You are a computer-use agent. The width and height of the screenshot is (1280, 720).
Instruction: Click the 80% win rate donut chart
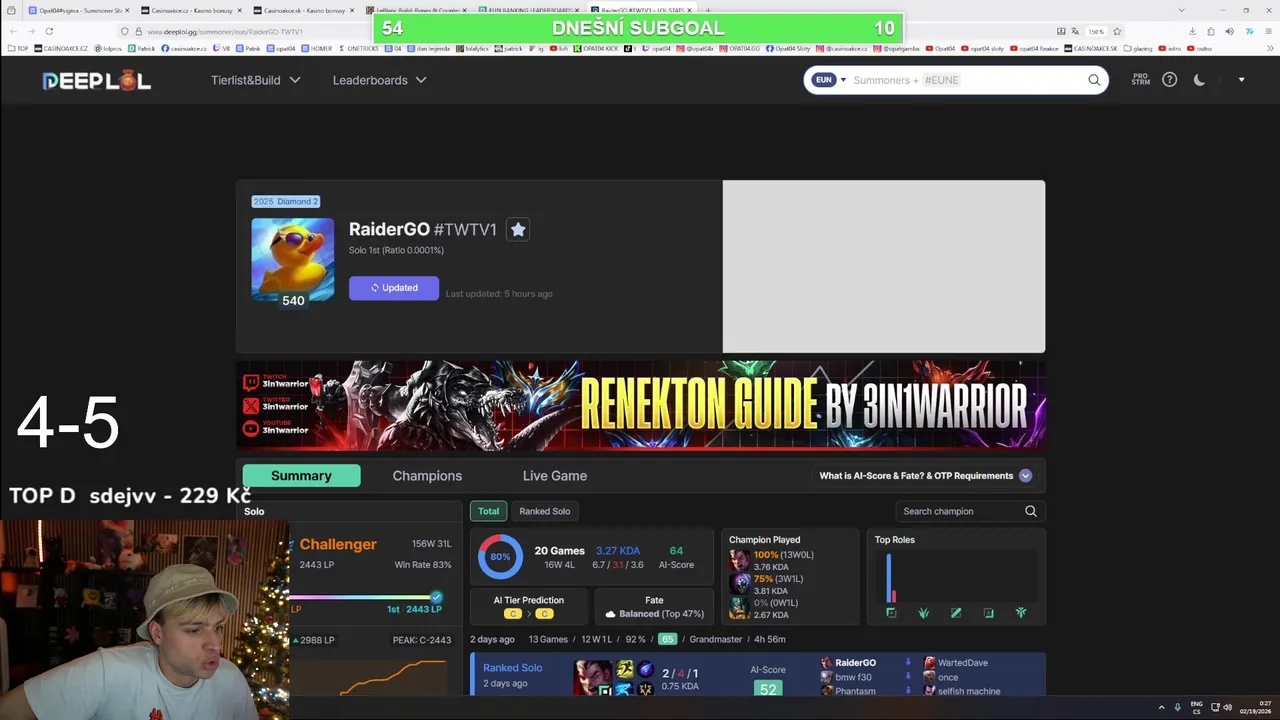click(500, 557)
